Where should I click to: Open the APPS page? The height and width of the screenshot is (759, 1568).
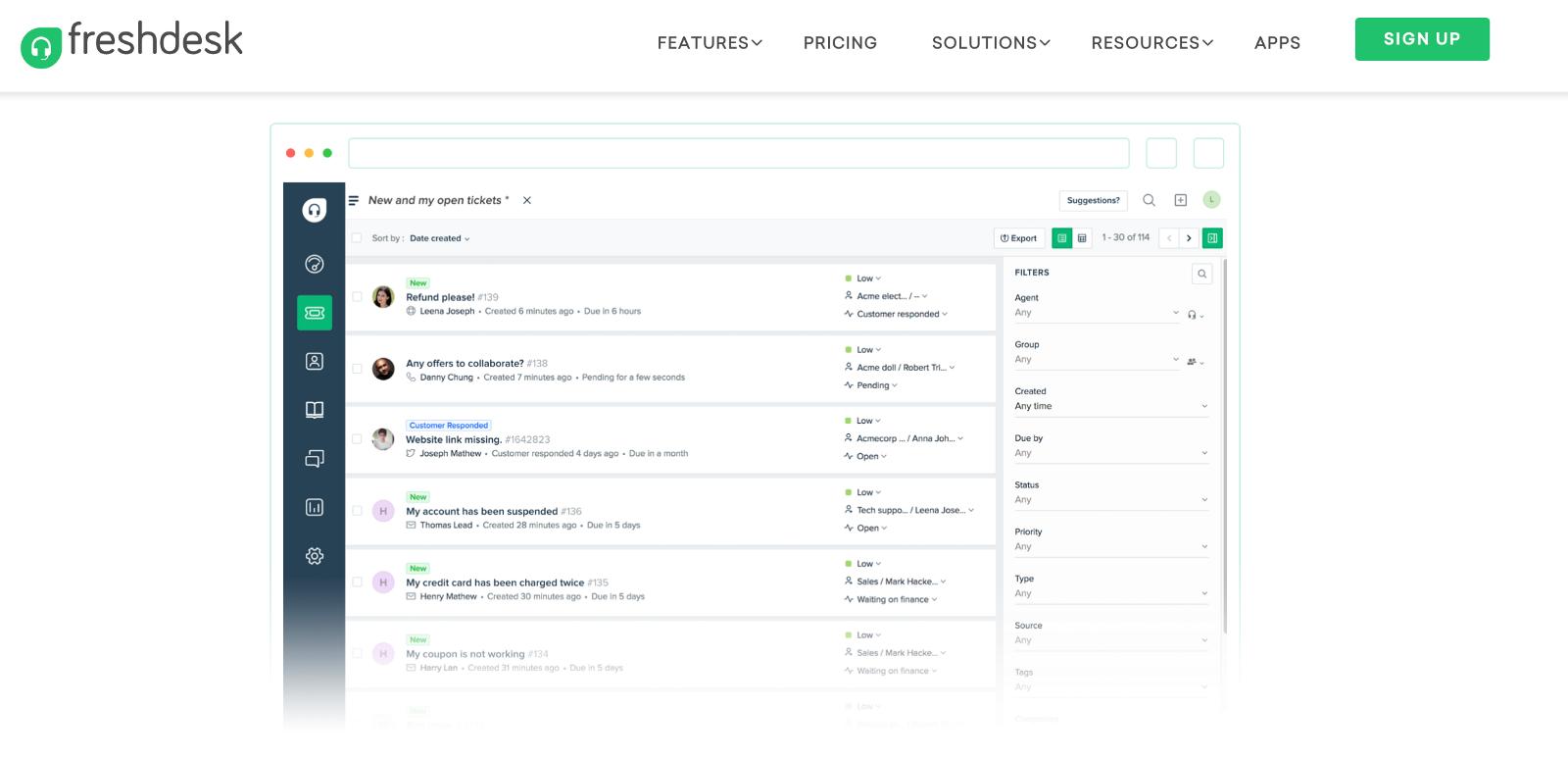pyautogui.click(x=1277, y=43)
